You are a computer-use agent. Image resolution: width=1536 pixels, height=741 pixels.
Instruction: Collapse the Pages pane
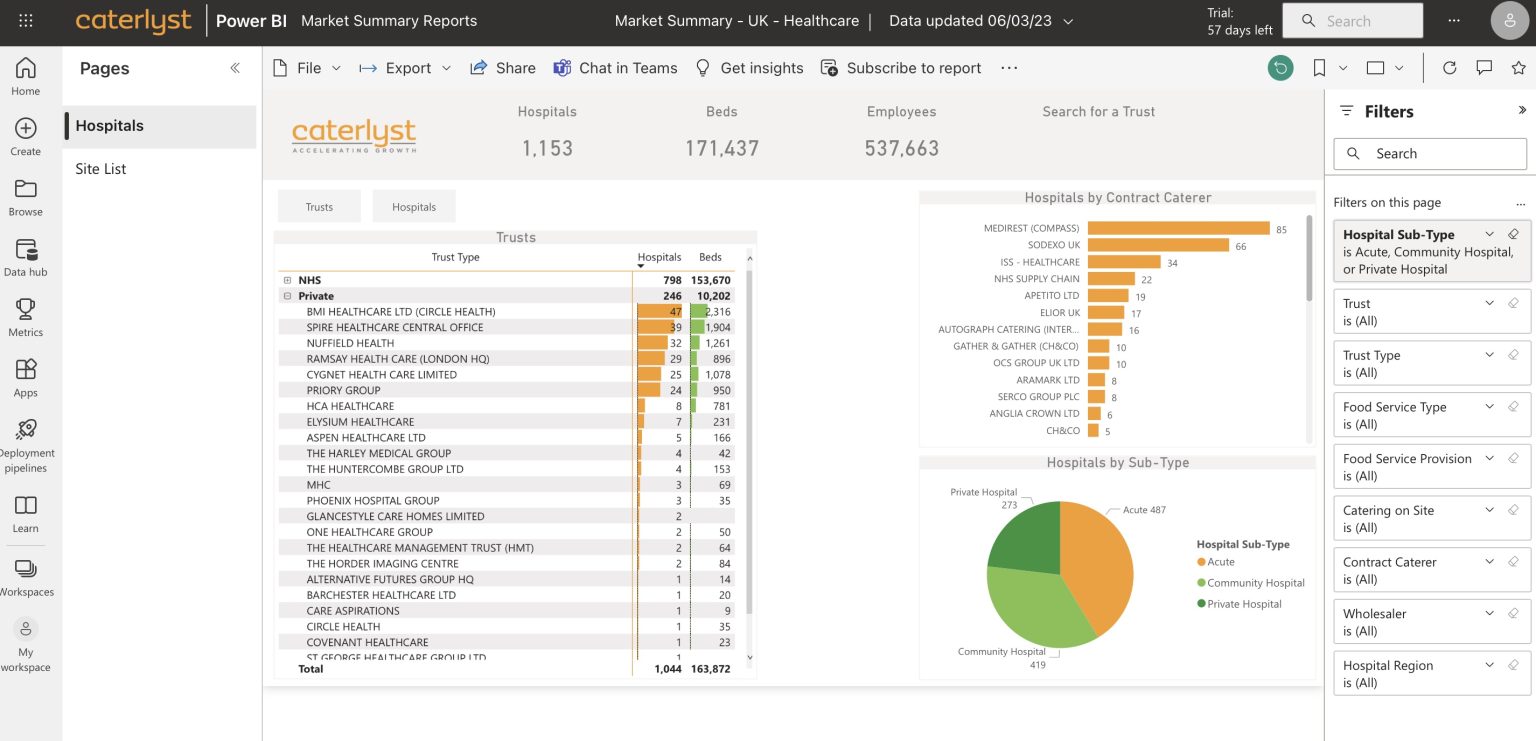235,68
